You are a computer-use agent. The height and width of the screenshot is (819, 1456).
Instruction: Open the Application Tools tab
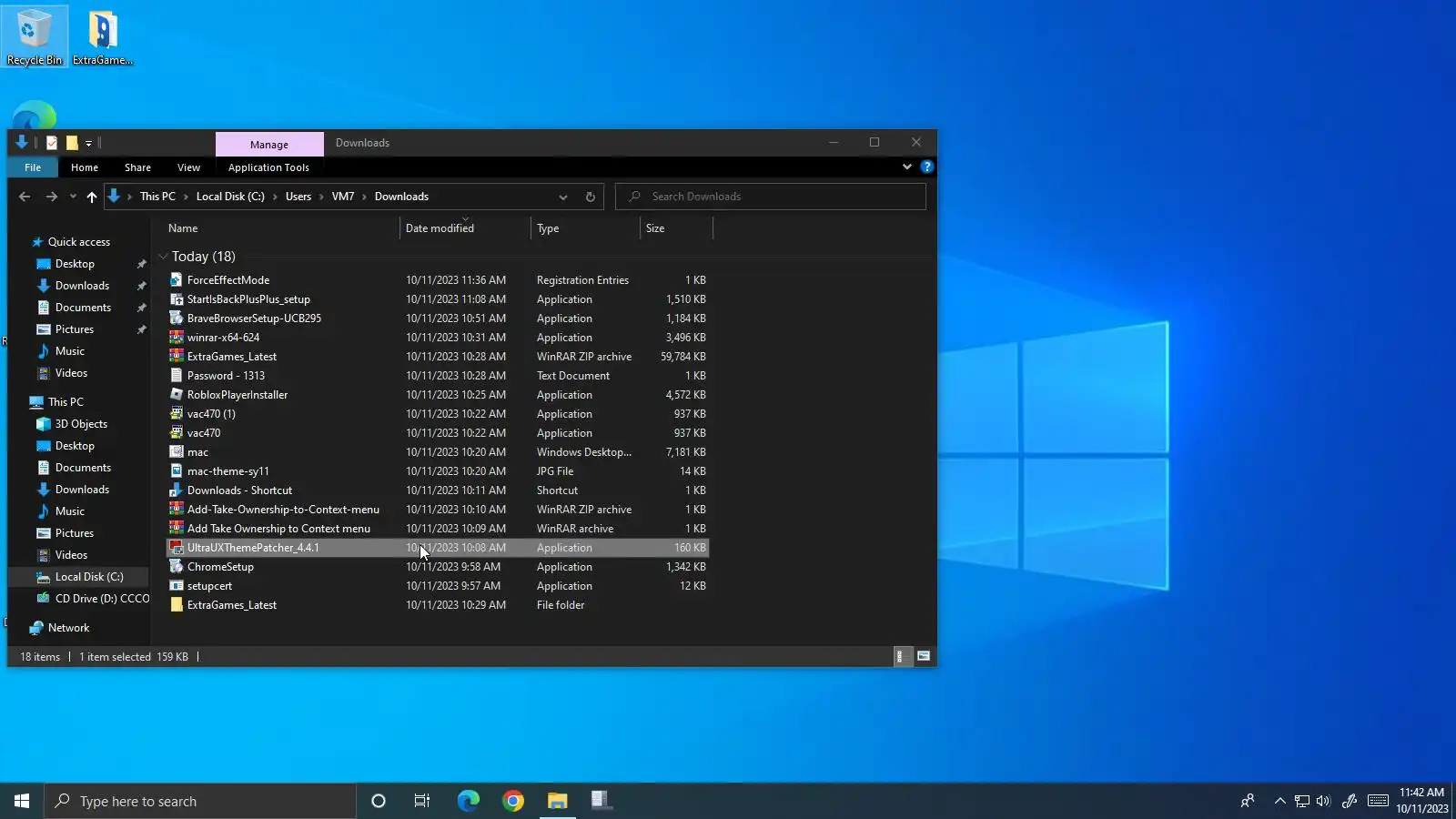point(268,167)
